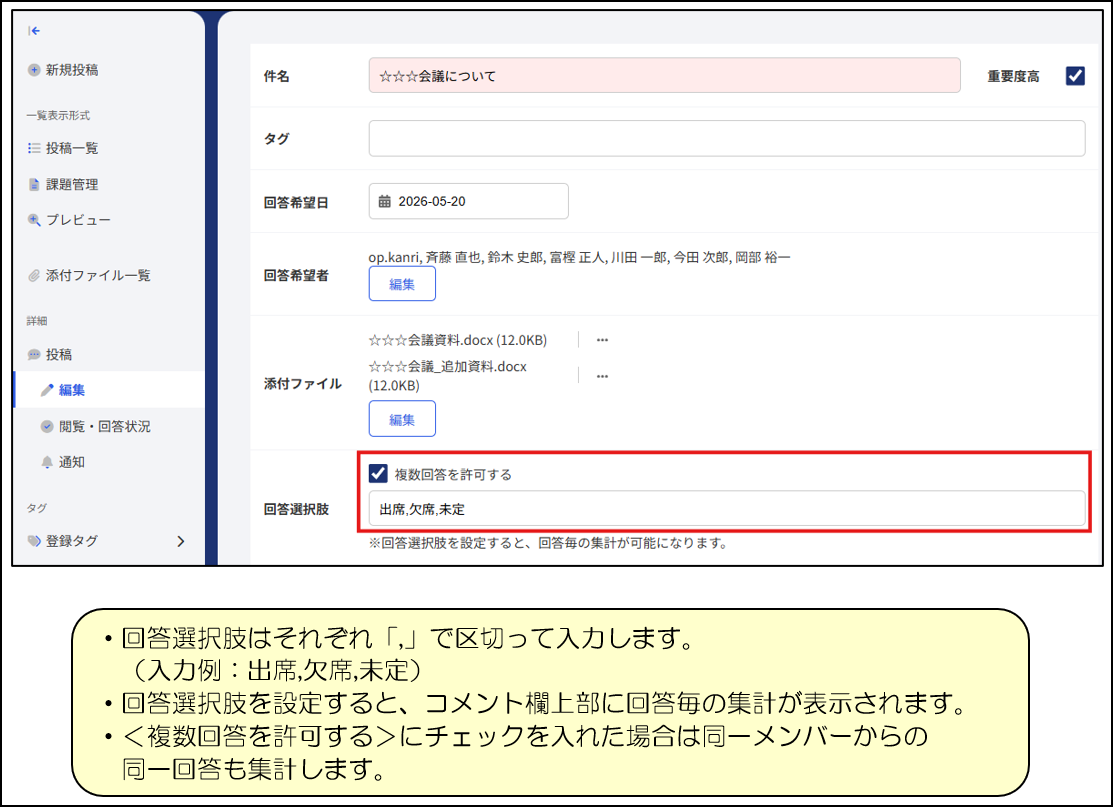Toggle 複数回答を許可する checkbox
Image resolution: width=1113 pixels, height=807 pixels.
(378, 473)
